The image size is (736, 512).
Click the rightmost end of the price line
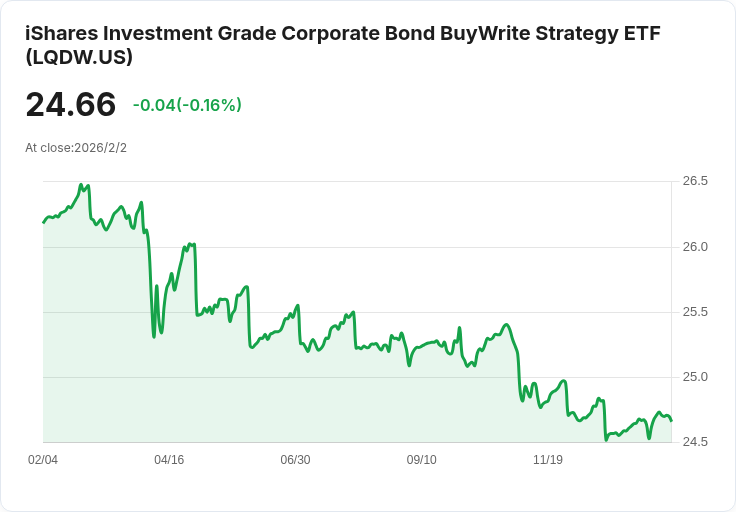[x=671, y=420]
